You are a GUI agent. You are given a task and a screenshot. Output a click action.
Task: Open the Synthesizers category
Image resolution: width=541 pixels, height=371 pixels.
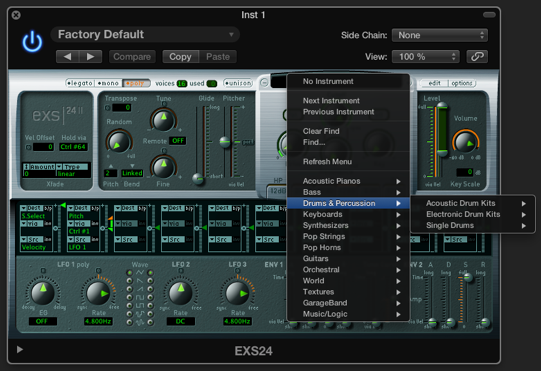[x=348, y=225]
